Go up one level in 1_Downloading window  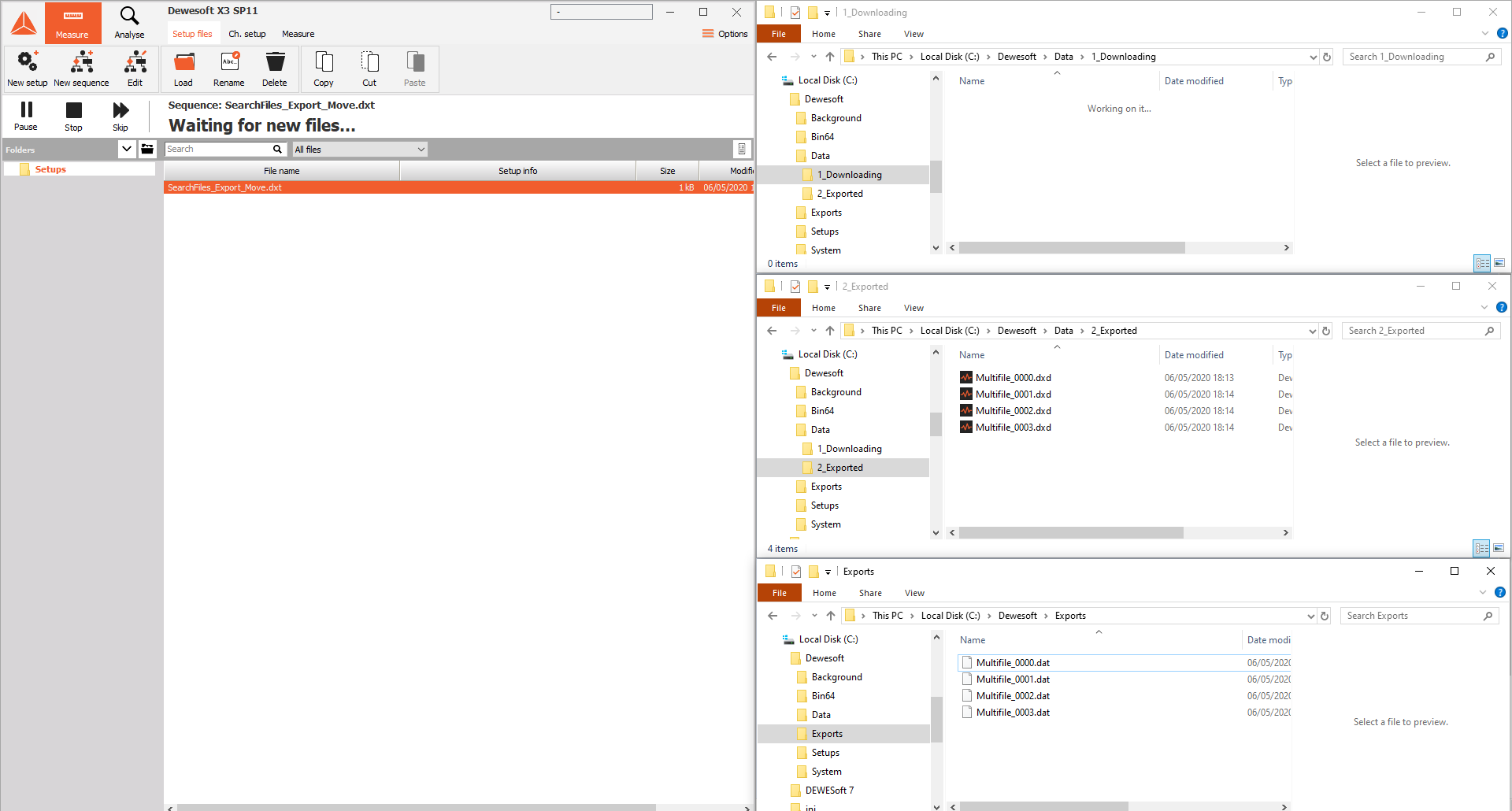click(x=830, y=57)
